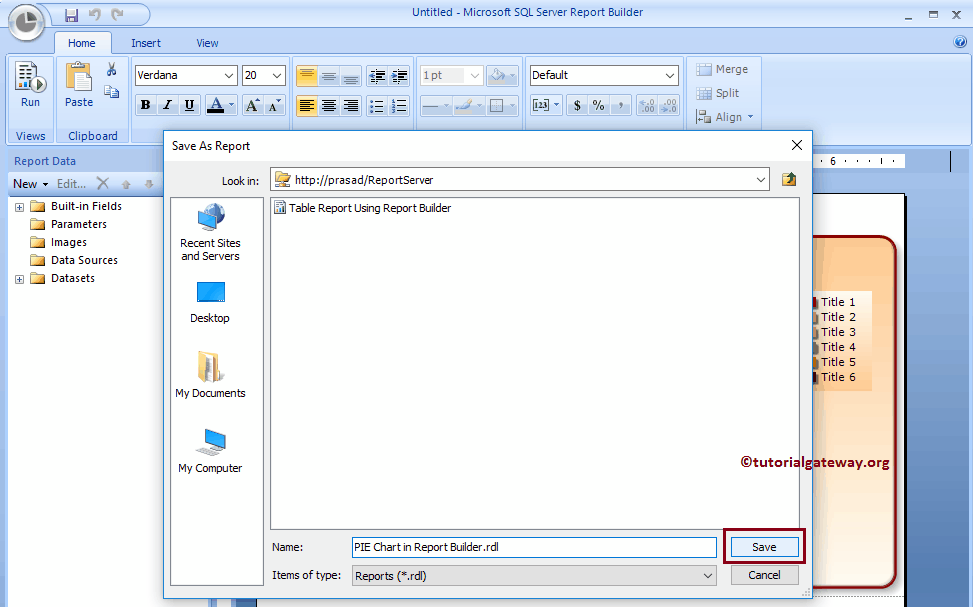Viewport: 973px width, 607px height.
Task: Switch to the Insert ribbon tab
Action: 146,43
